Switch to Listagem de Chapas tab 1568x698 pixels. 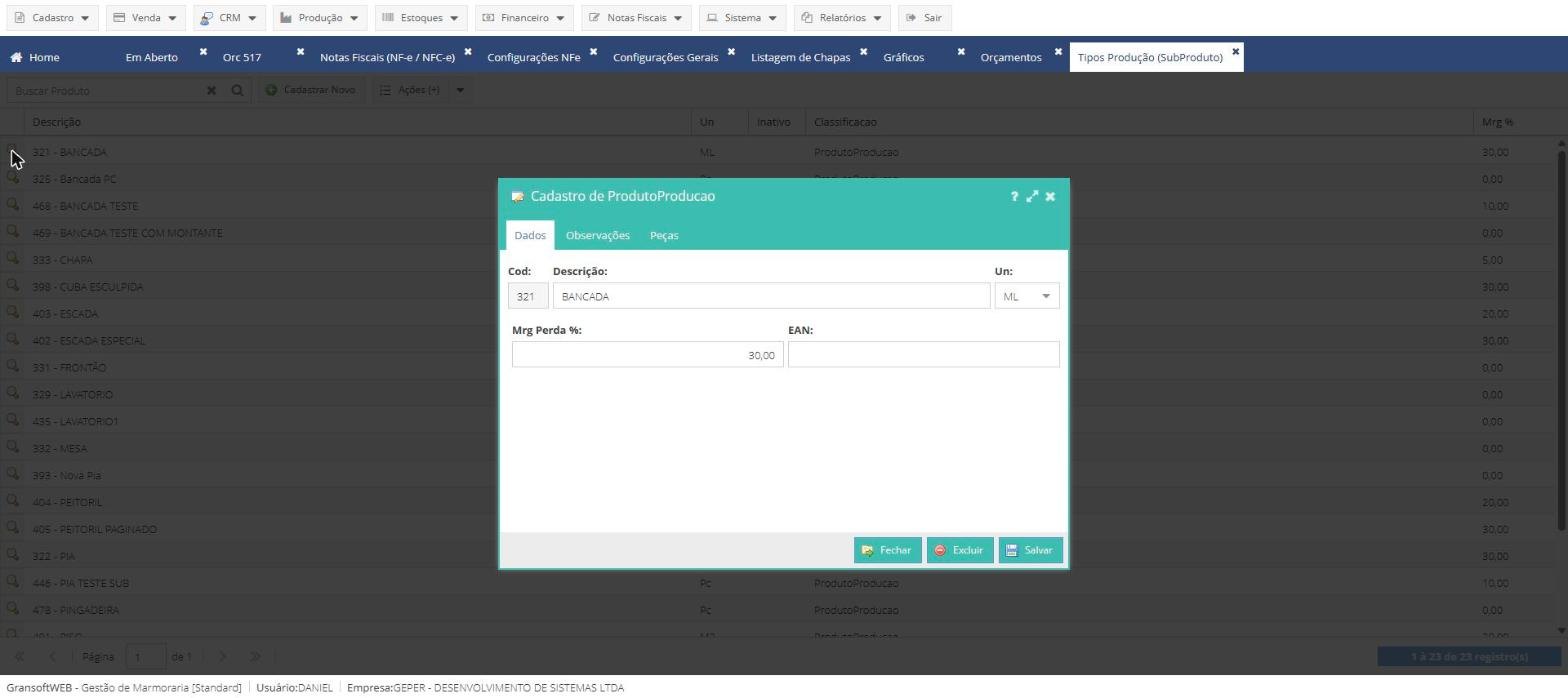[x=800, y=57]
